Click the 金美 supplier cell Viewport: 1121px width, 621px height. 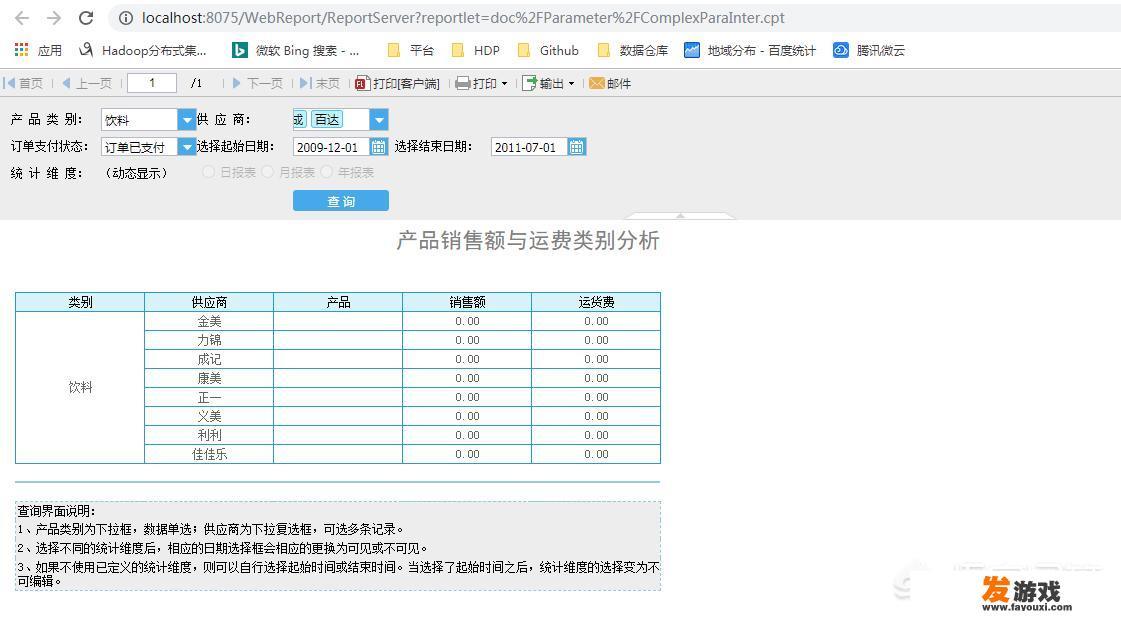(209, 321)
